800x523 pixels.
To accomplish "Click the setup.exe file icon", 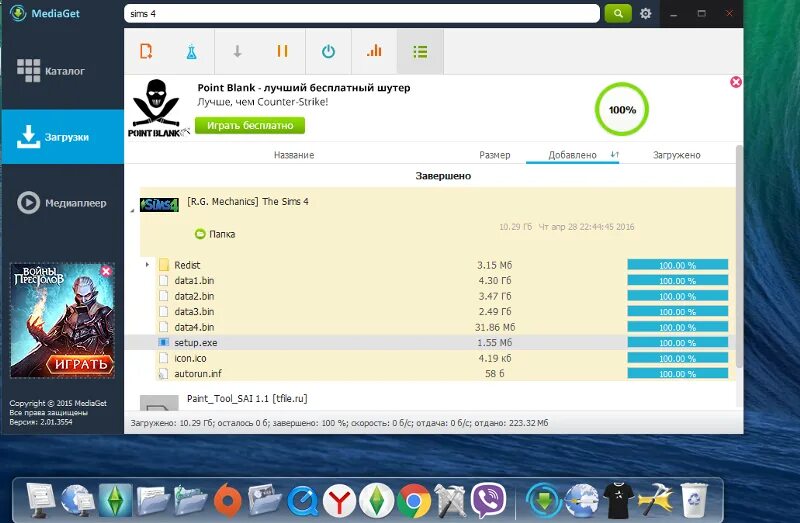I will (x=163, y=342).
